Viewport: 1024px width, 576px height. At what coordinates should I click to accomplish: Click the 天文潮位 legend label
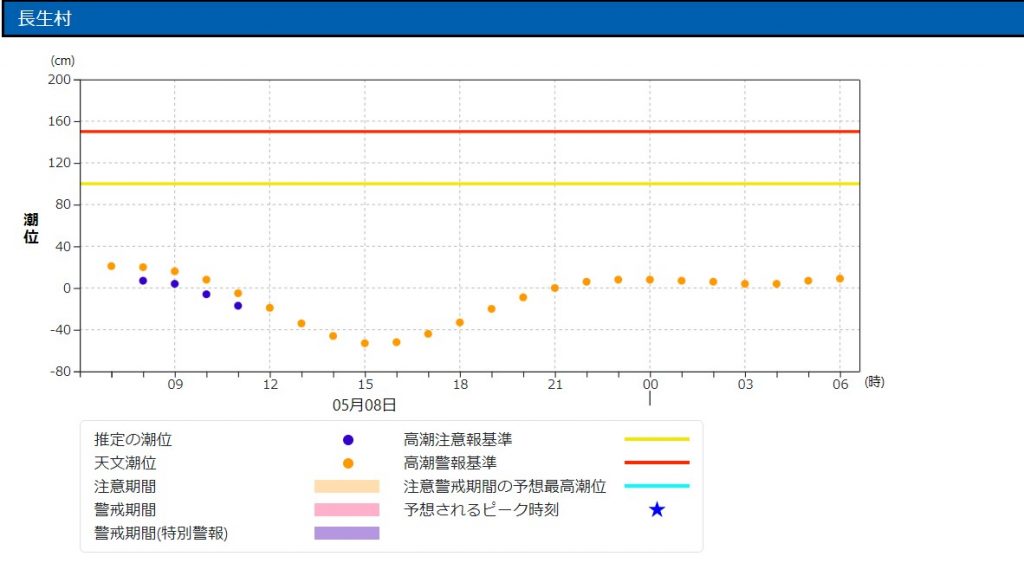[x=125, y=463]
